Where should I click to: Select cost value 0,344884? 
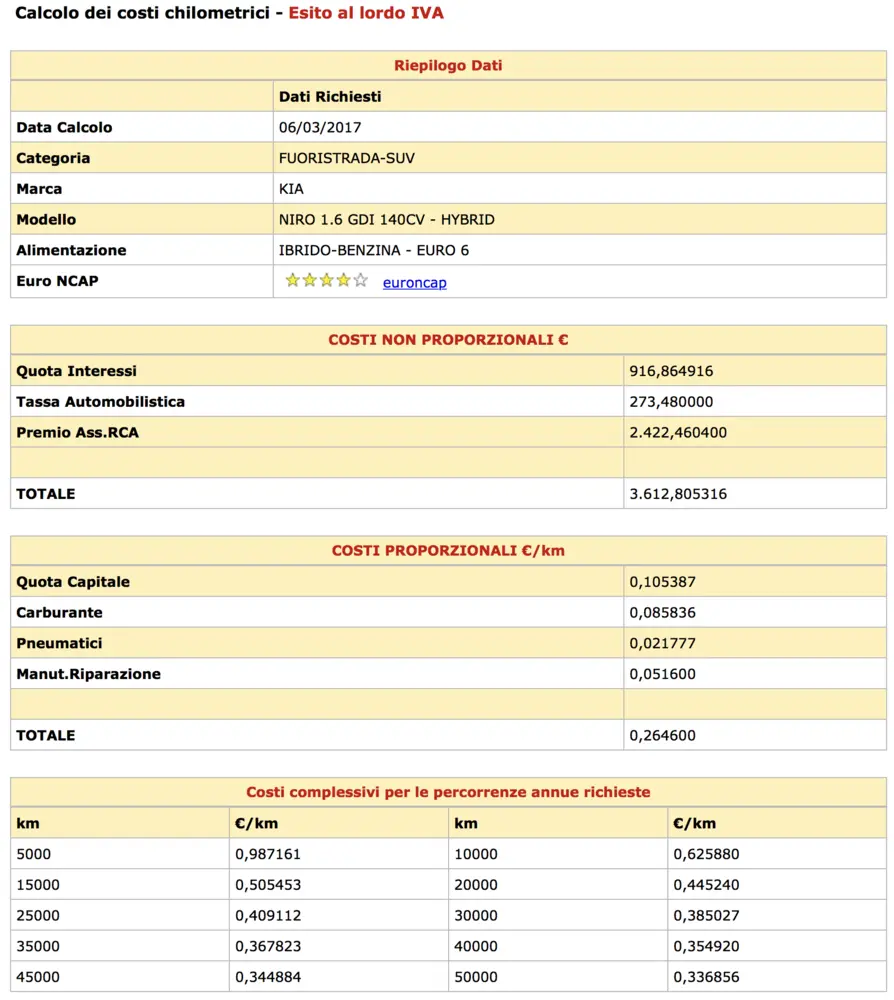[268, 976]
